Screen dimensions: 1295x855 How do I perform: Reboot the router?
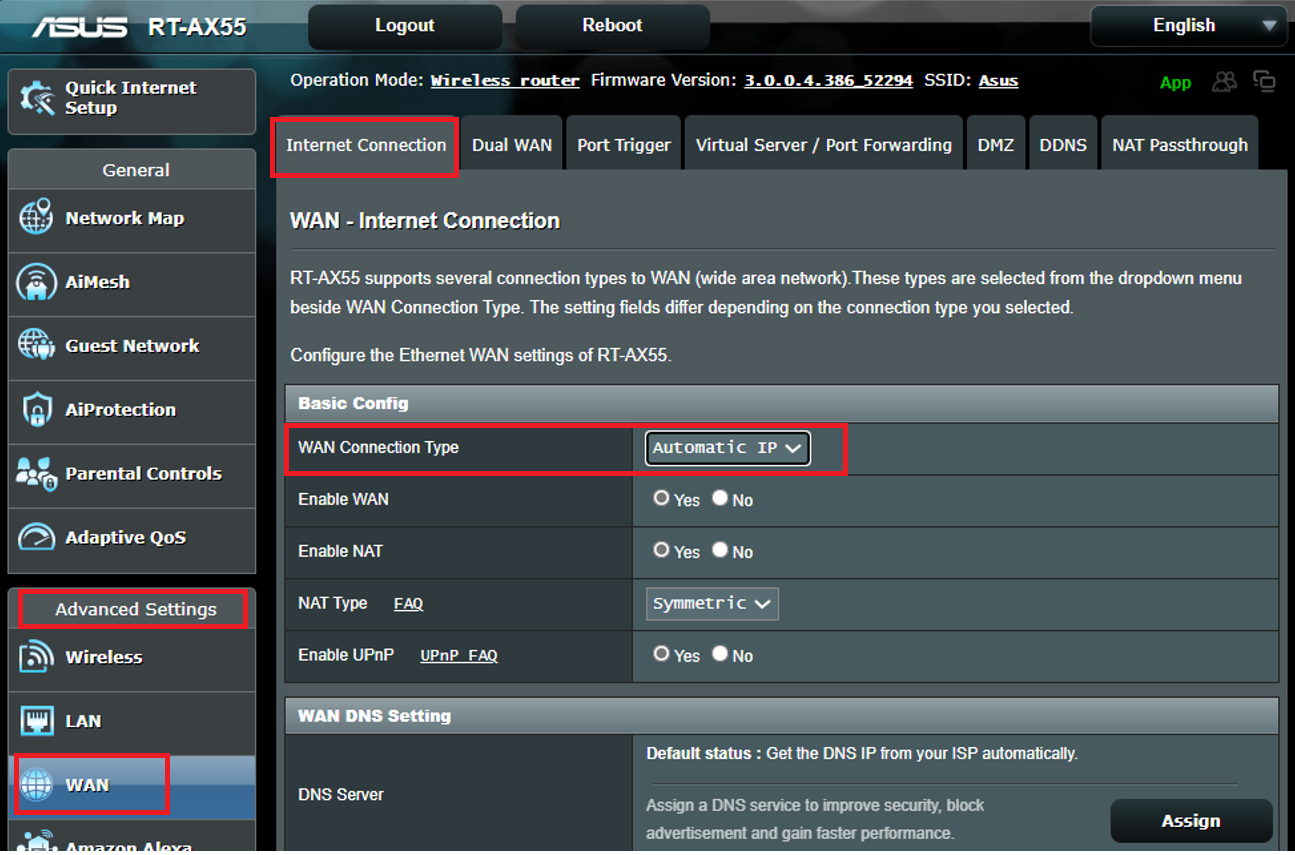611,26
